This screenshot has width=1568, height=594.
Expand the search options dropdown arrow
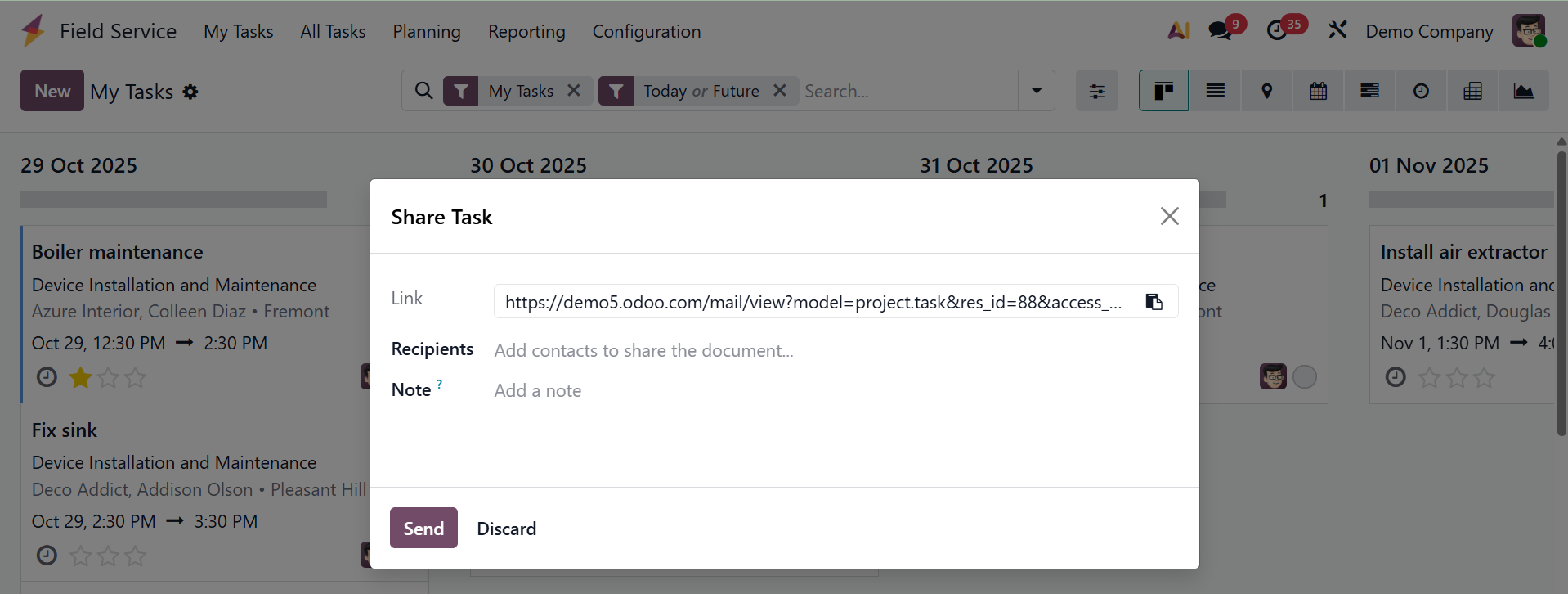pos(1036,91)
